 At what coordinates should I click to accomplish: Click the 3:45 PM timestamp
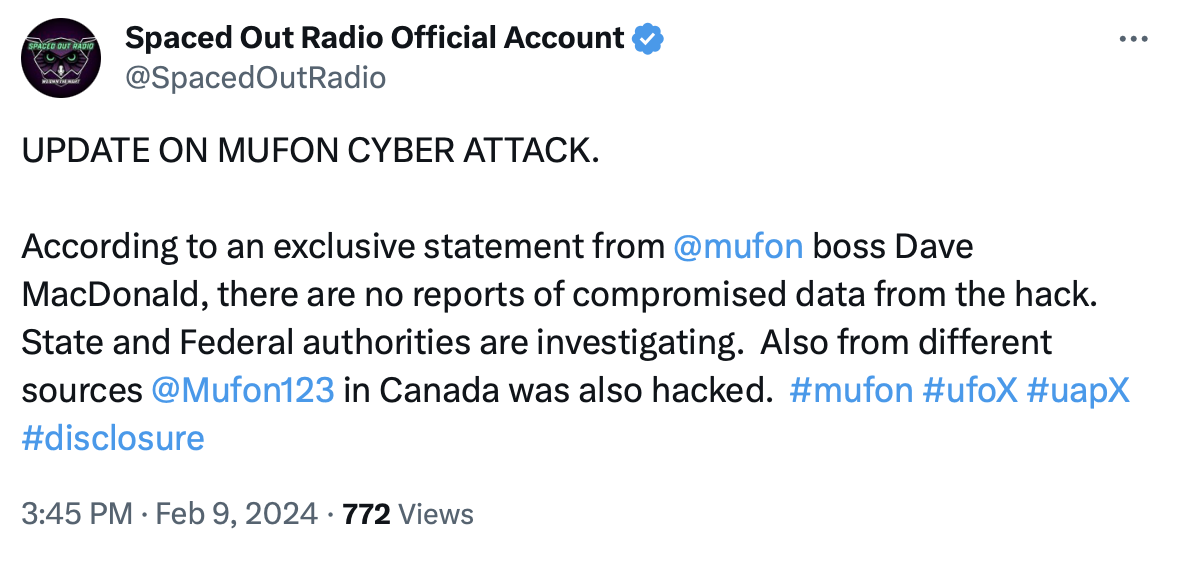click(76, 514)
